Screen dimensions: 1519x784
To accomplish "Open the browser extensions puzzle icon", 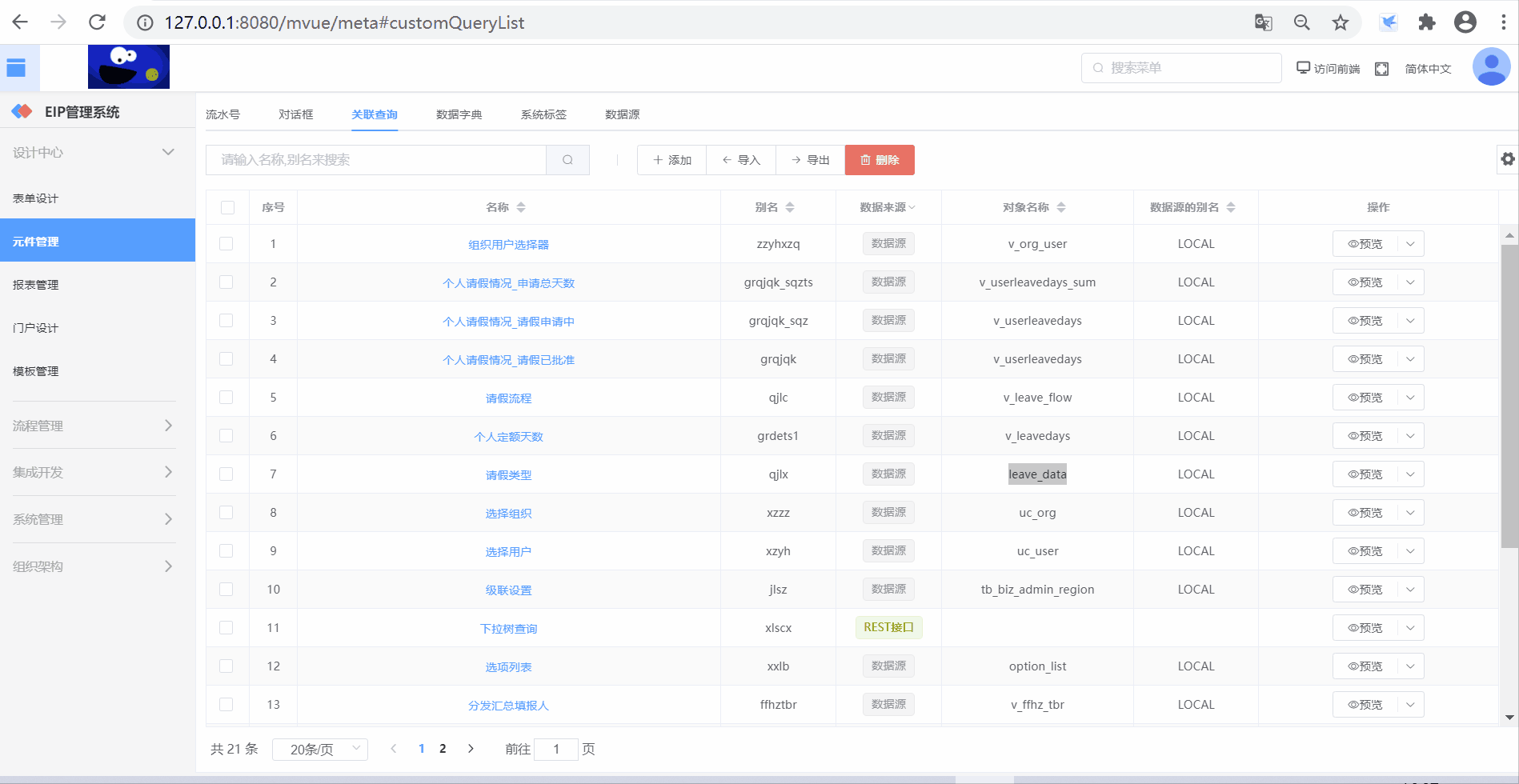I will click(1427, 22).
